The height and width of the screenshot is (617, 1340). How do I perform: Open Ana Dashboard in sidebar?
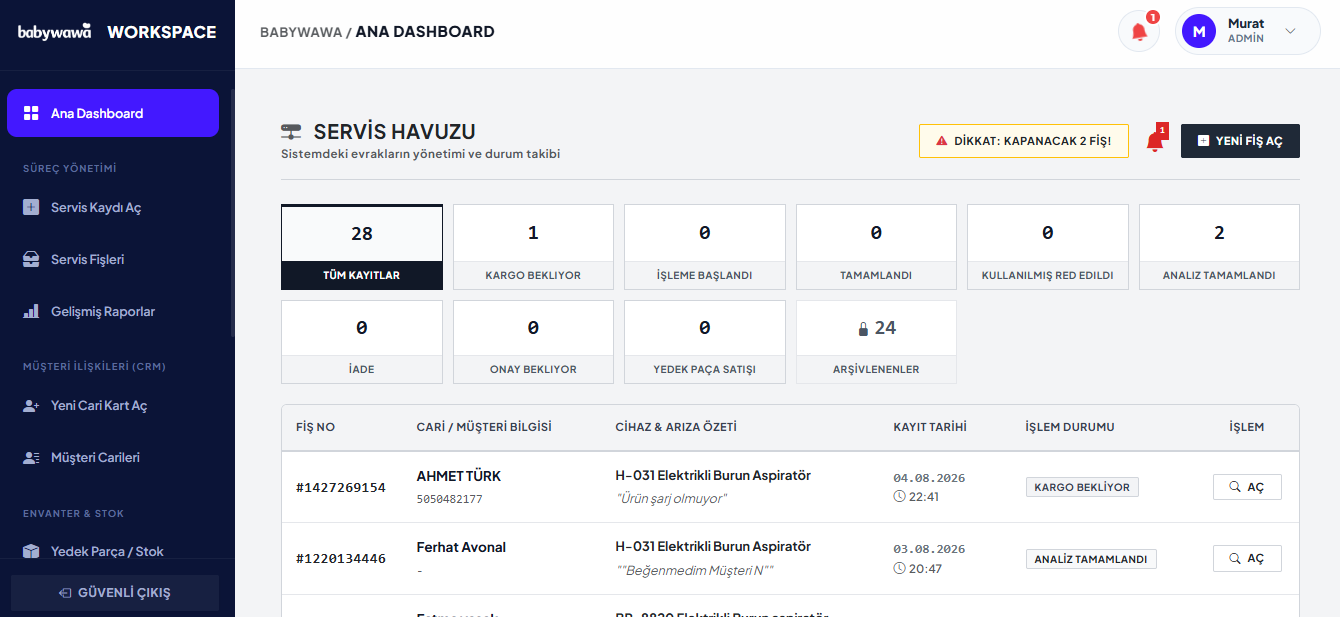(113, 113)
